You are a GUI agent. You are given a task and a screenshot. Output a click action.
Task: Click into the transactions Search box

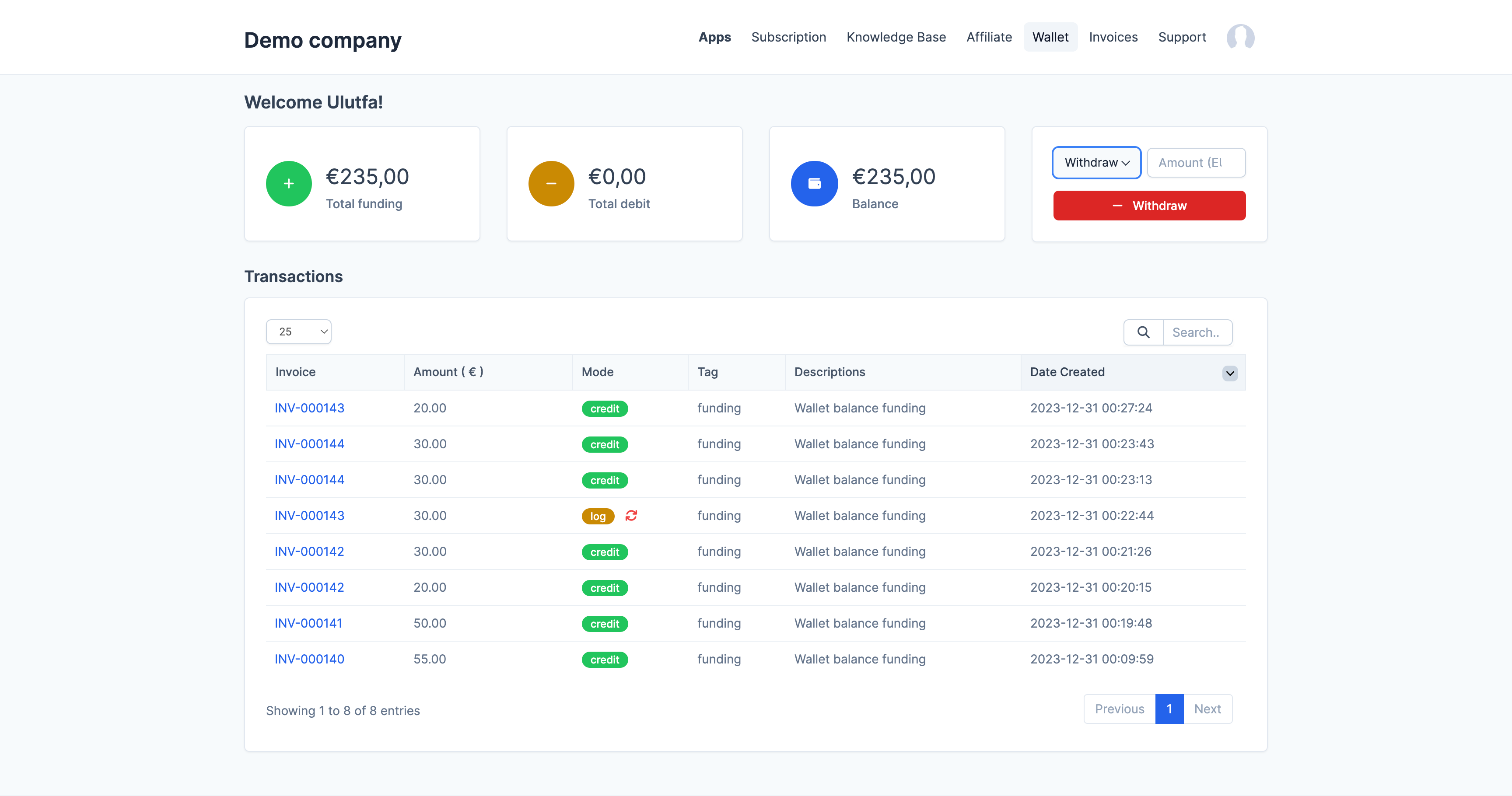point(1197,332)
